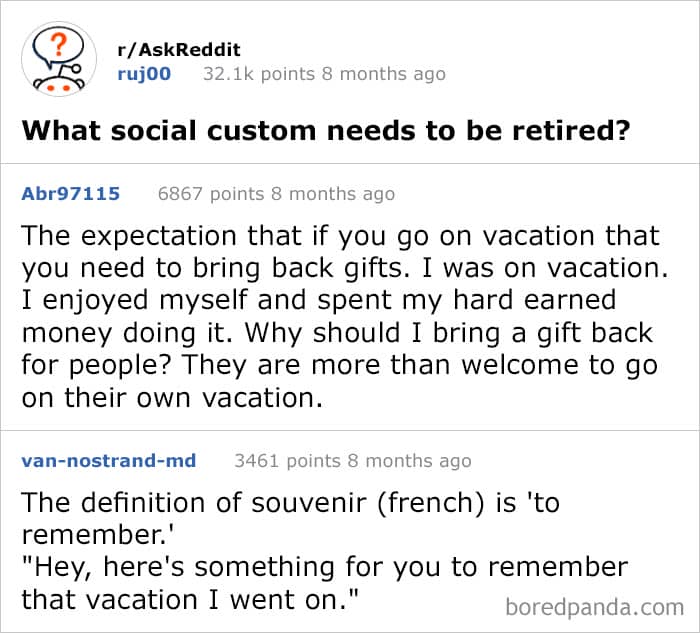Click the 32.1k points post score
700x633 pixels.
(x=244, y=74)
